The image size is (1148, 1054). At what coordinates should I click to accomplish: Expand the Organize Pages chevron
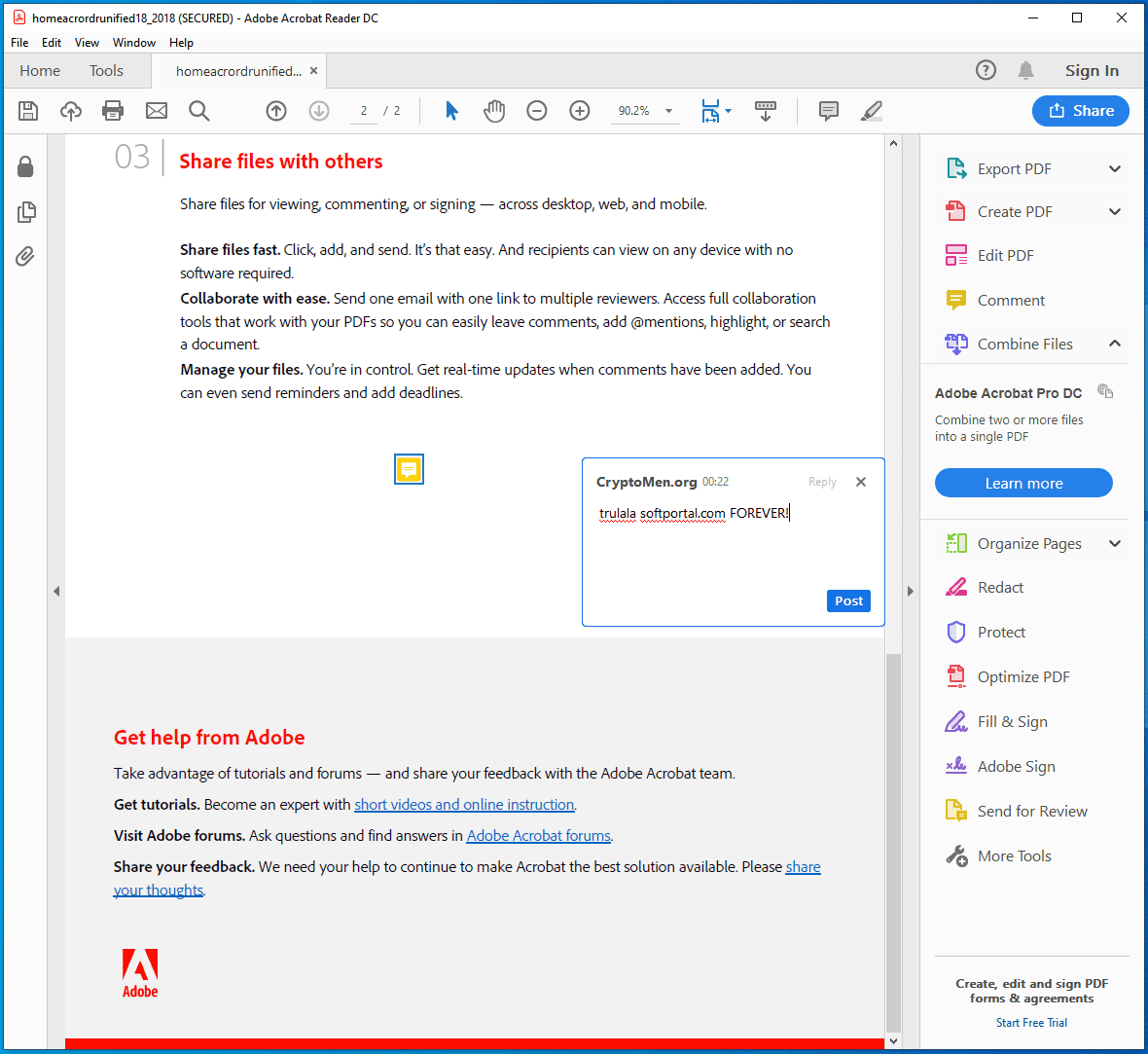pyautogui.click(x=1114, y=543)
